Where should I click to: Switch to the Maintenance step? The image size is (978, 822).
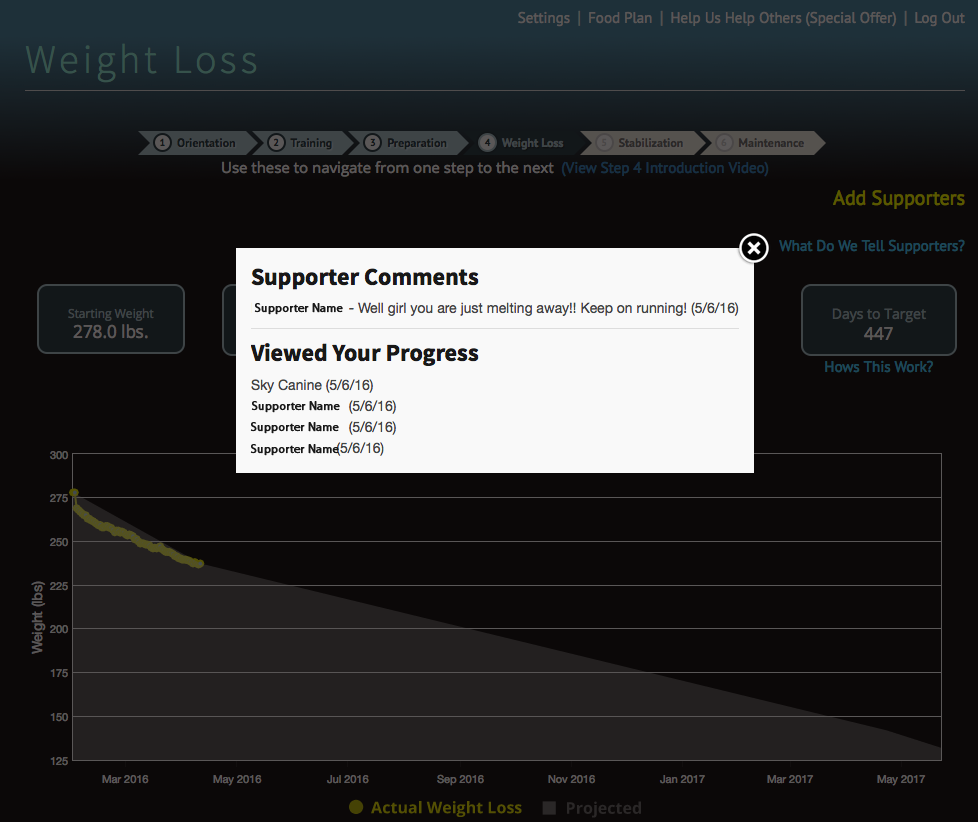coord(763,143)
